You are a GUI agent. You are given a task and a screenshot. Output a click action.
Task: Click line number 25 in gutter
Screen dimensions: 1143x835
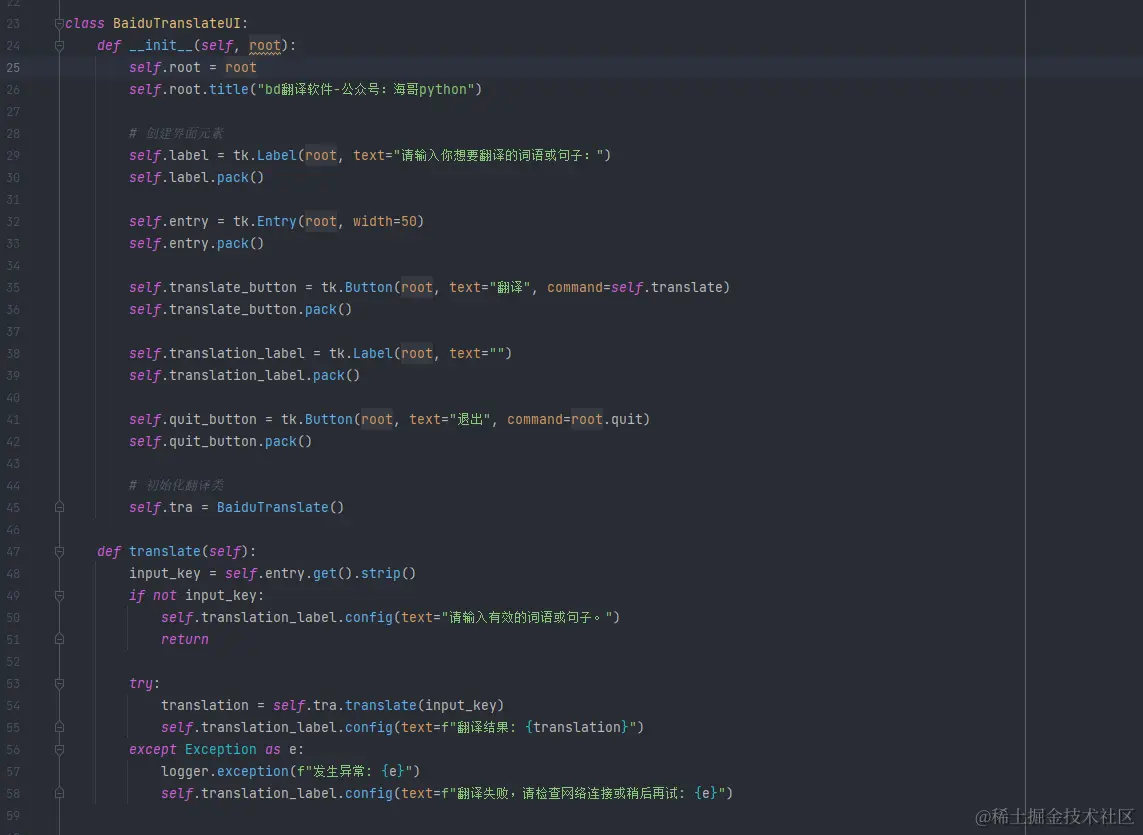coord(13,67)
